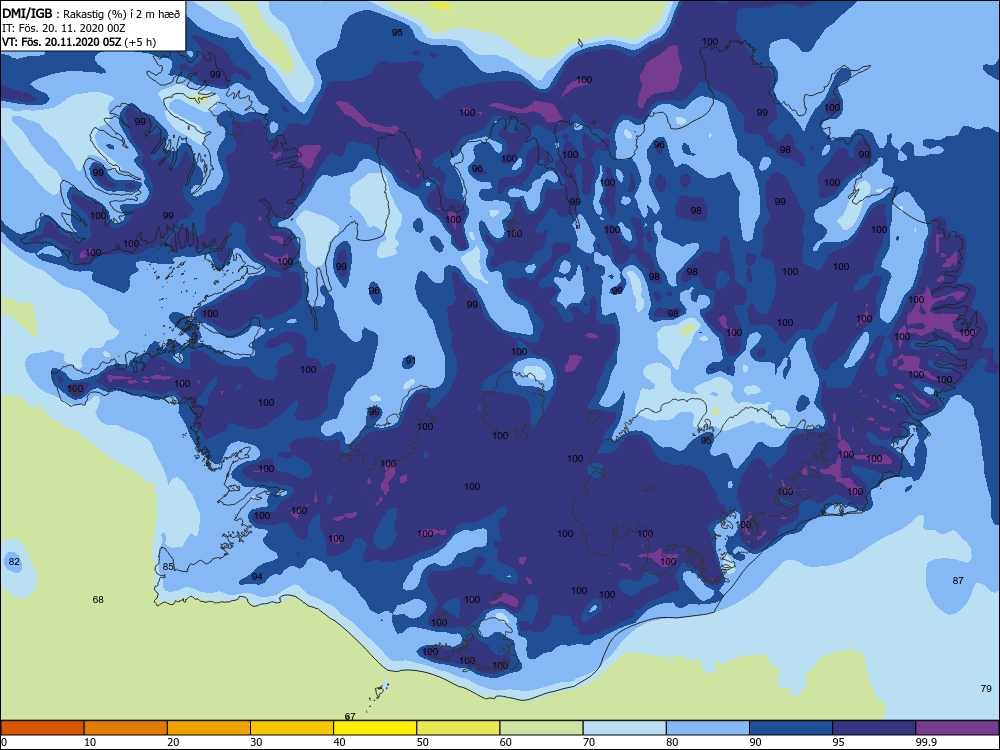Viewport: 1000px width, 750px height.
Task: Select the 'IT: Fös. 20. 11. 2020 00Z' line
Action: point(64,28)
